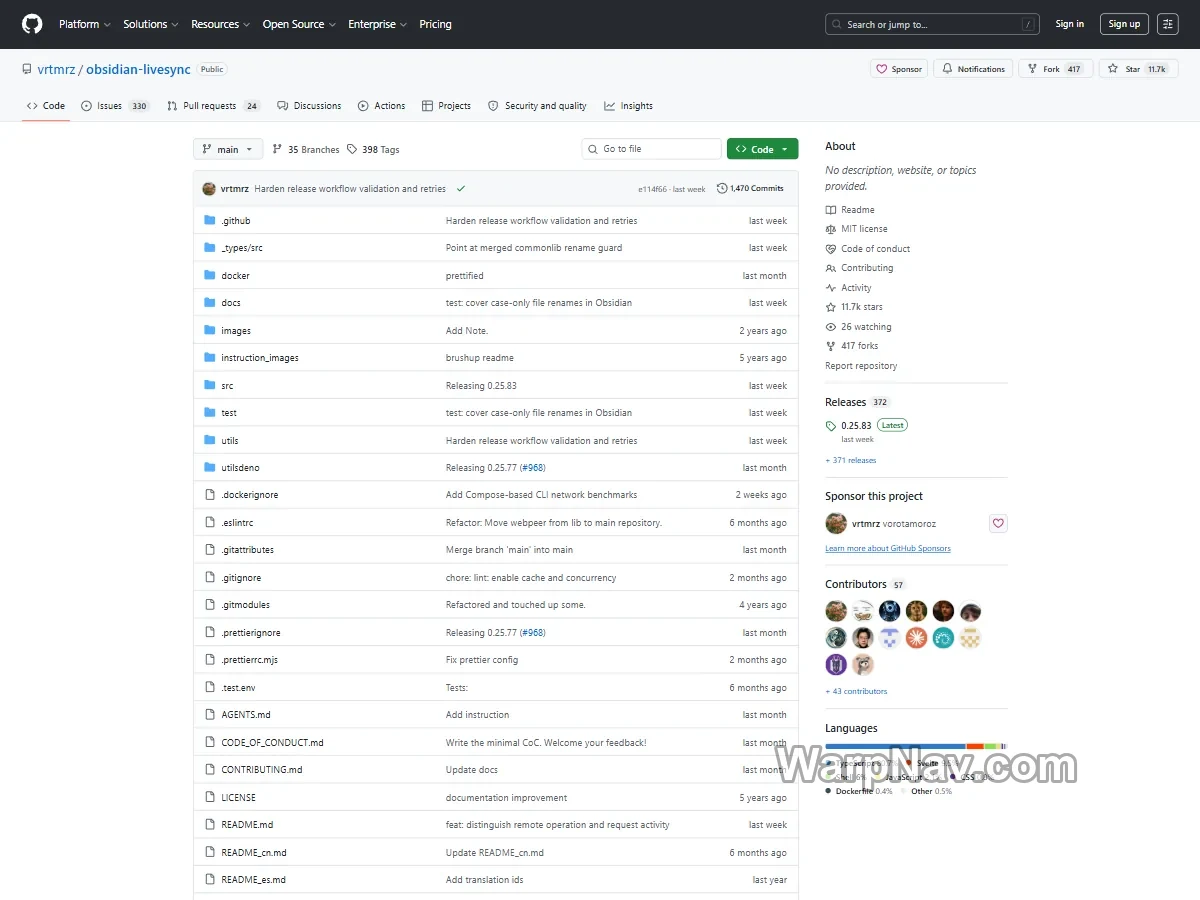The image size is (1200, 900).
Task: Open pull request #968 link in utilsdeno row
Action: [532, 468]
